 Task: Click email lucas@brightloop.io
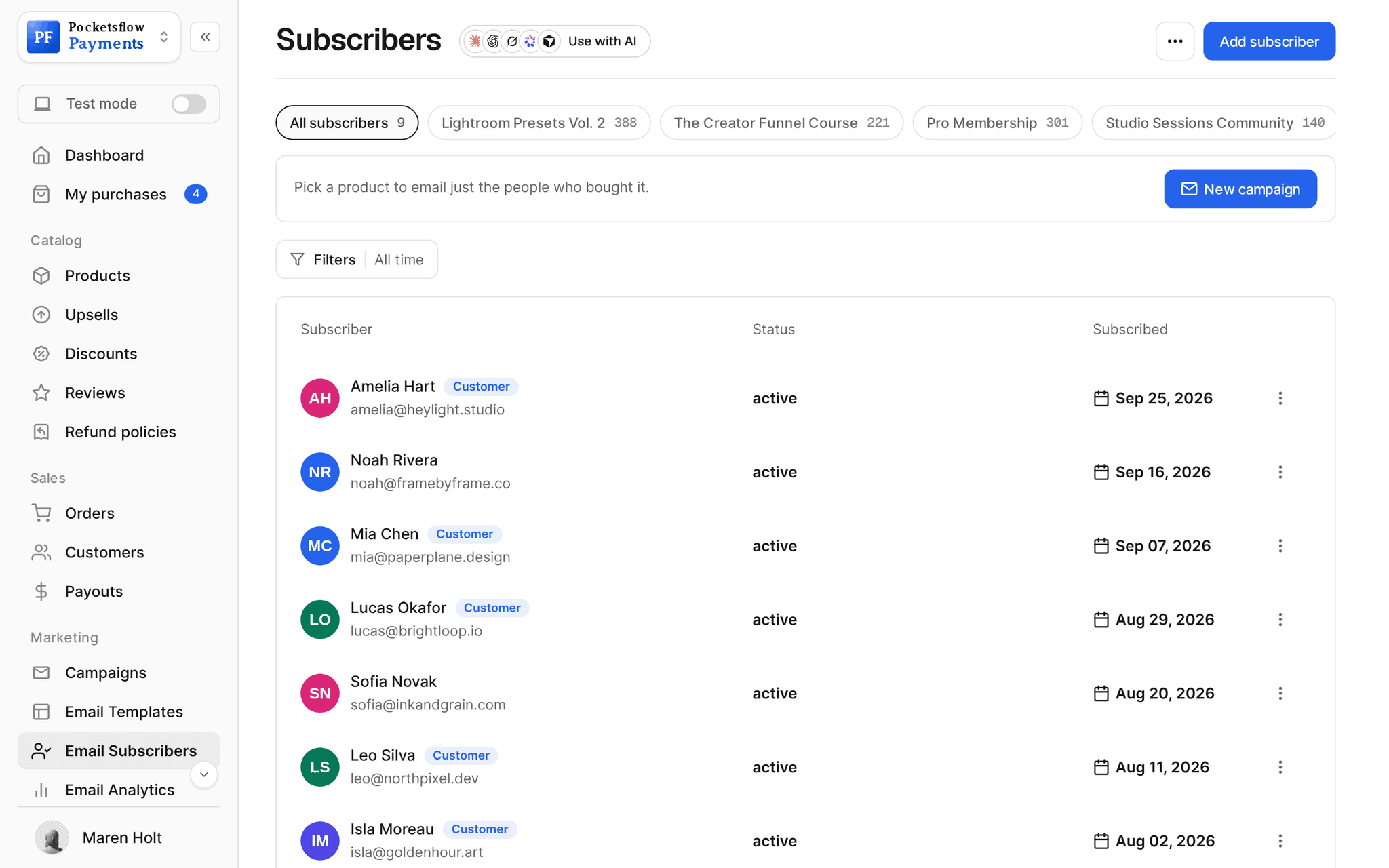(x=416, y=631)
